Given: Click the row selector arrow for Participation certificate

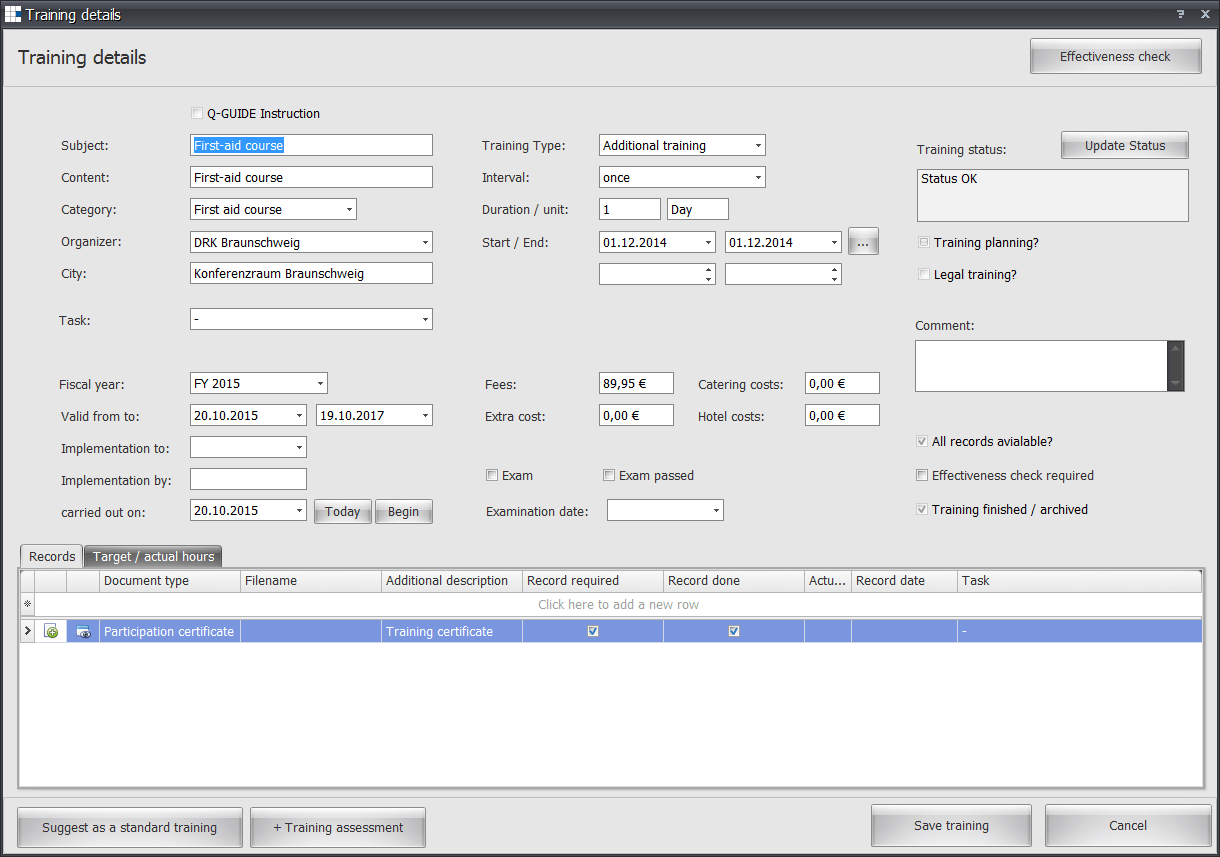Looking at the screenshot, I should tap(28, 631).
